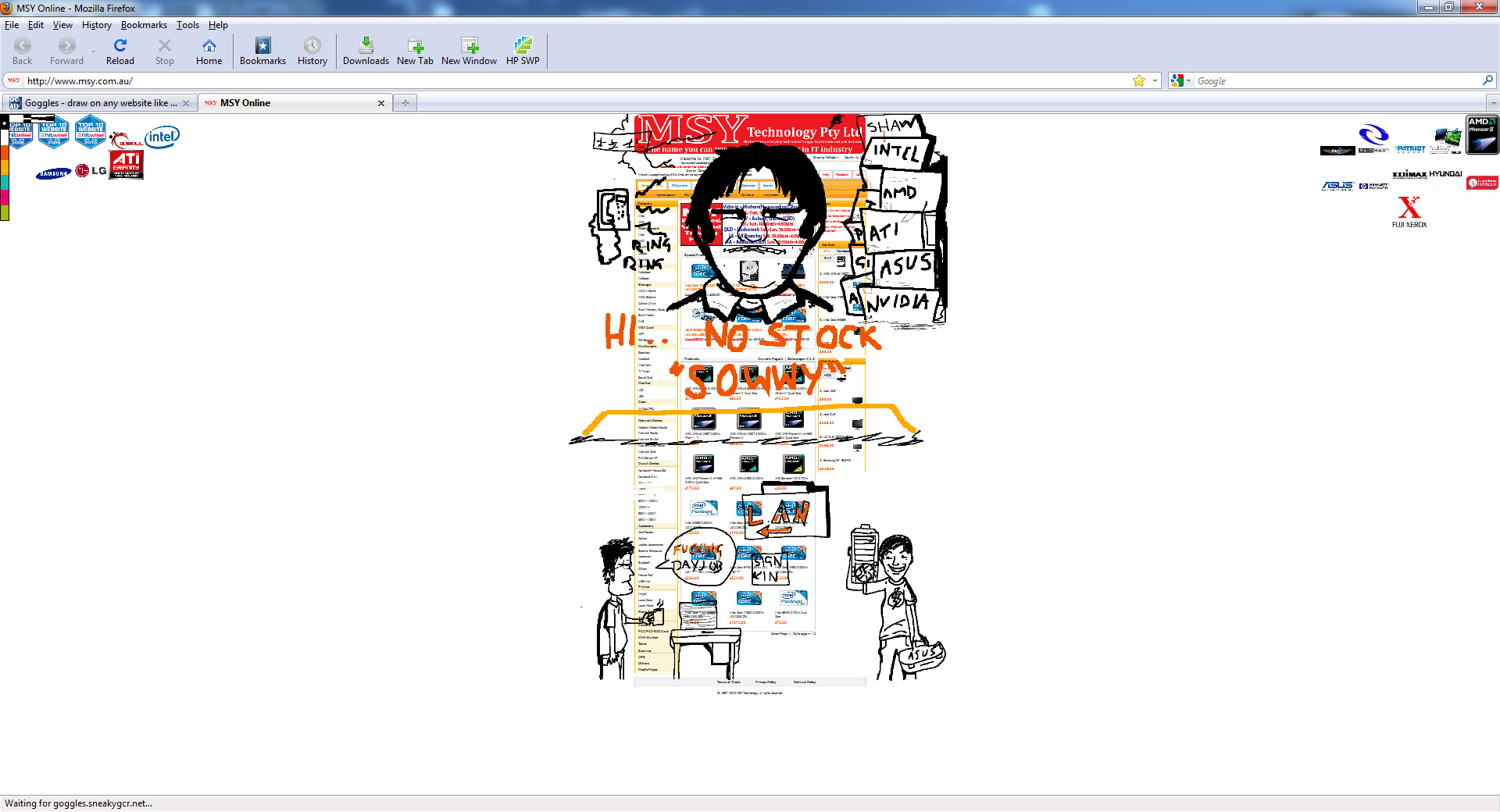Select the black Goggles drawing color
1500x812 pixels.
[4, 121]
